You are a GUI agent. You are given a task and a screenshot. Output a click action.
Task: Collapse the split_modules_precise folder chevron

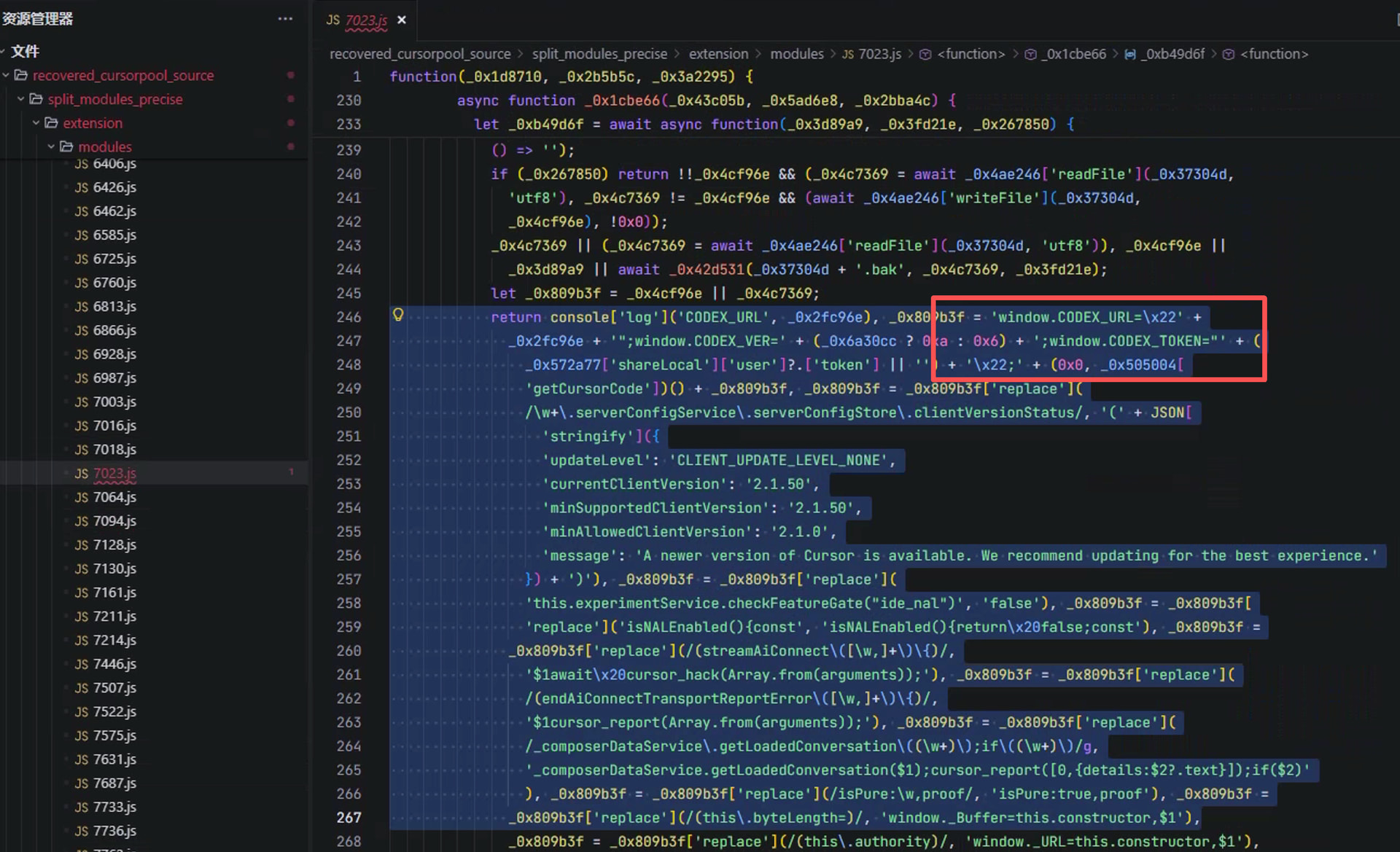click(21, 99)
